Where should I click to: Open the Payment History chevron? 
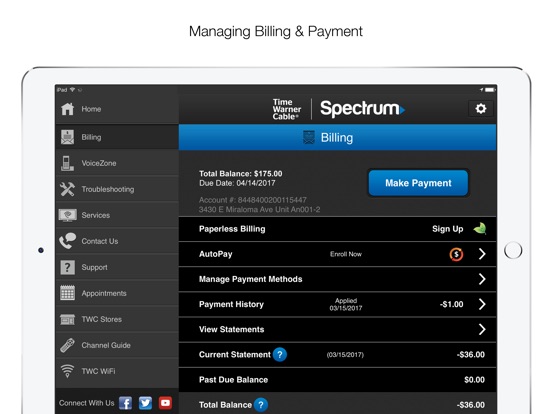click(x=482, y=304)
